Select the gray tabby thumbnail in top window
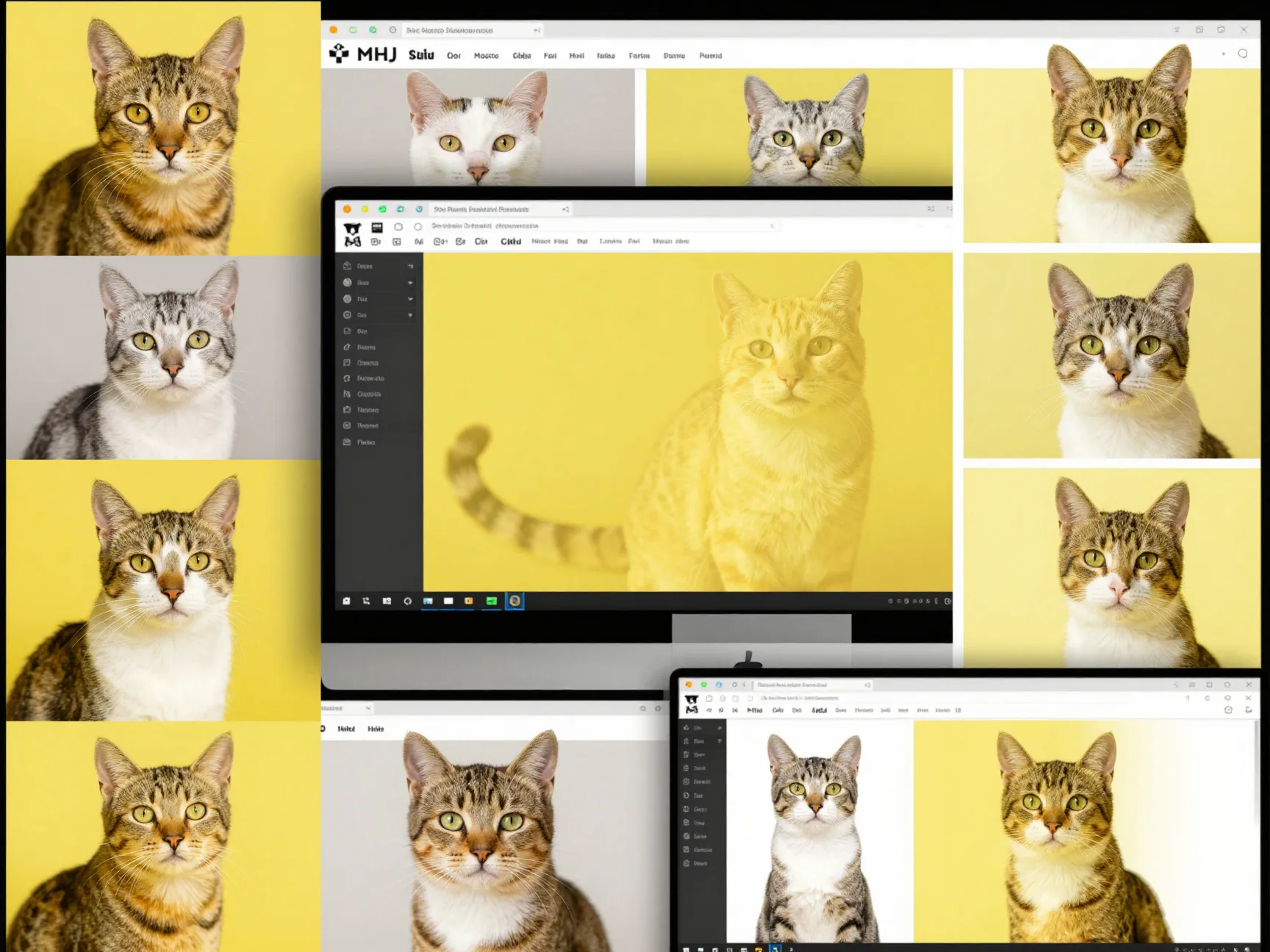Viewport: 1270px width, 952px height. 799,127
